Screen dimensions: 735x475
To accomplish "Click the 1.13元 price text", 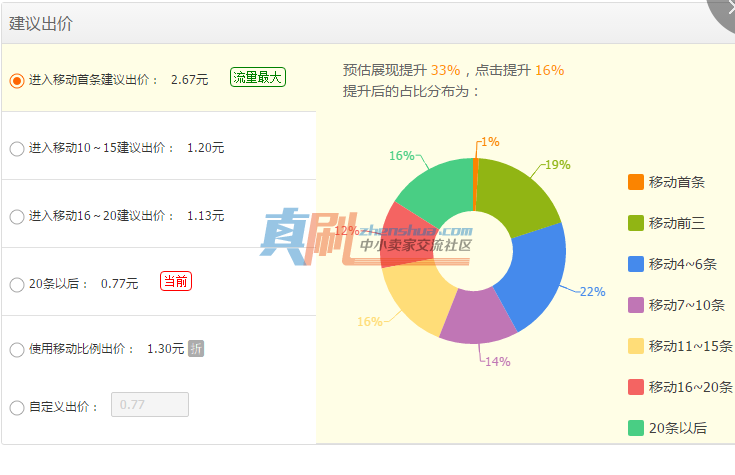I will click(205, 216).
